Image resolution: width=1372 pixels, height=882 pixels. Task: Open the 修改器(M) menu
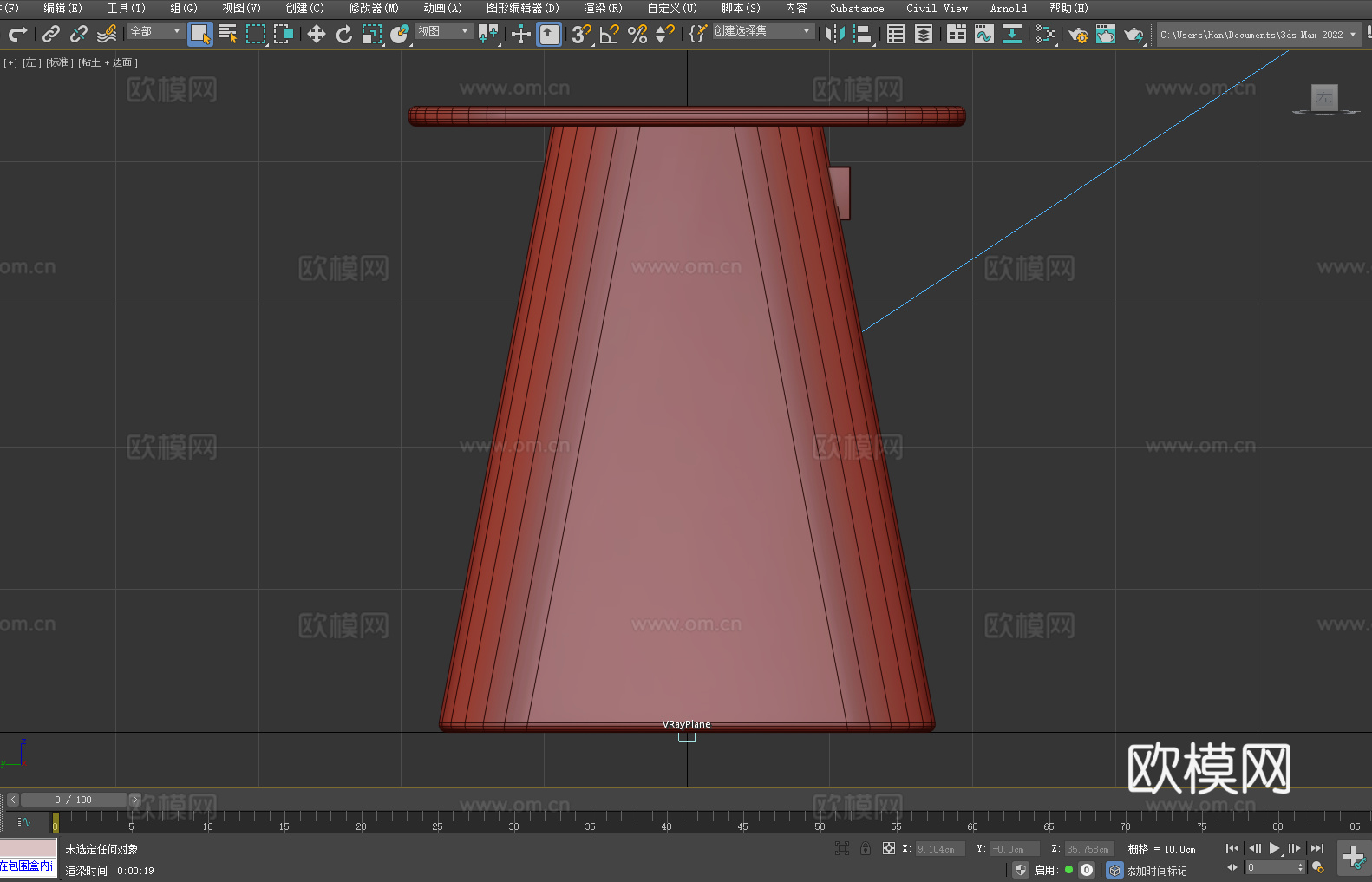coord(374,8)
